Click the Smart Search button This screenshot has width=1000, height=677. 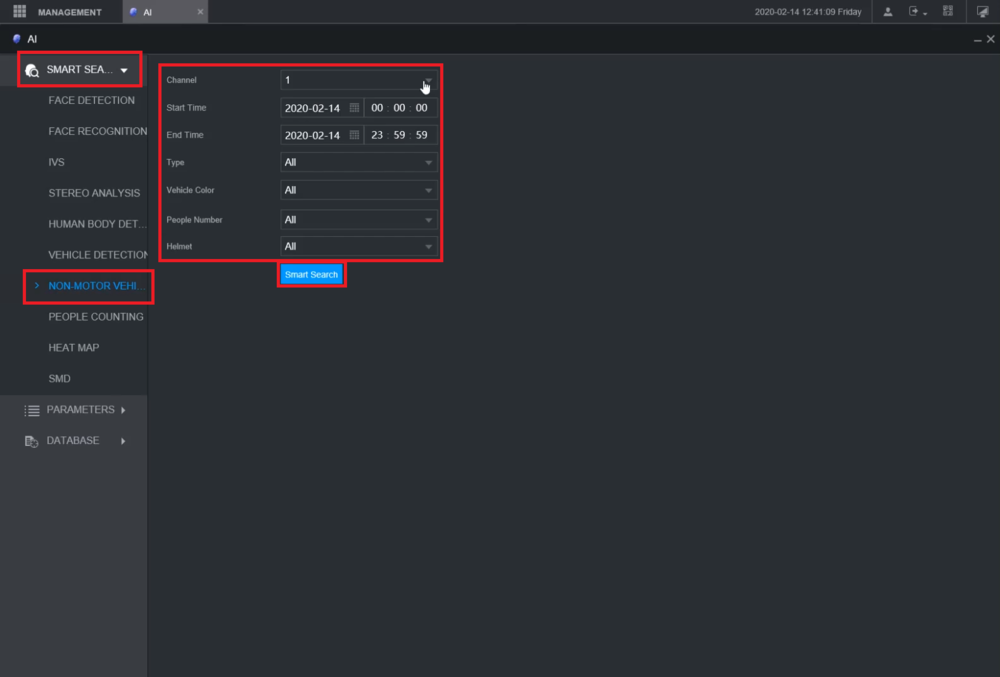pos(311,275)
